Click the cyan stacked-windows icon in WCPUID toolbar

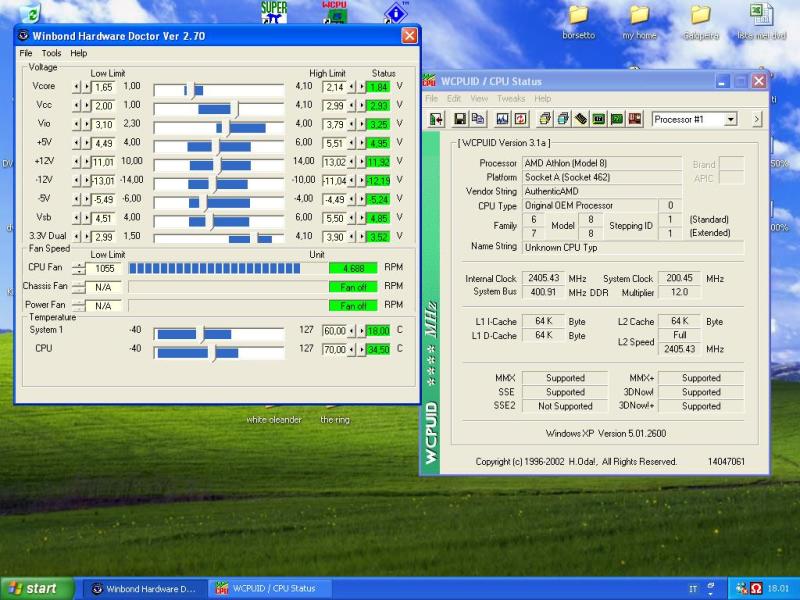(x=563, y=119)
